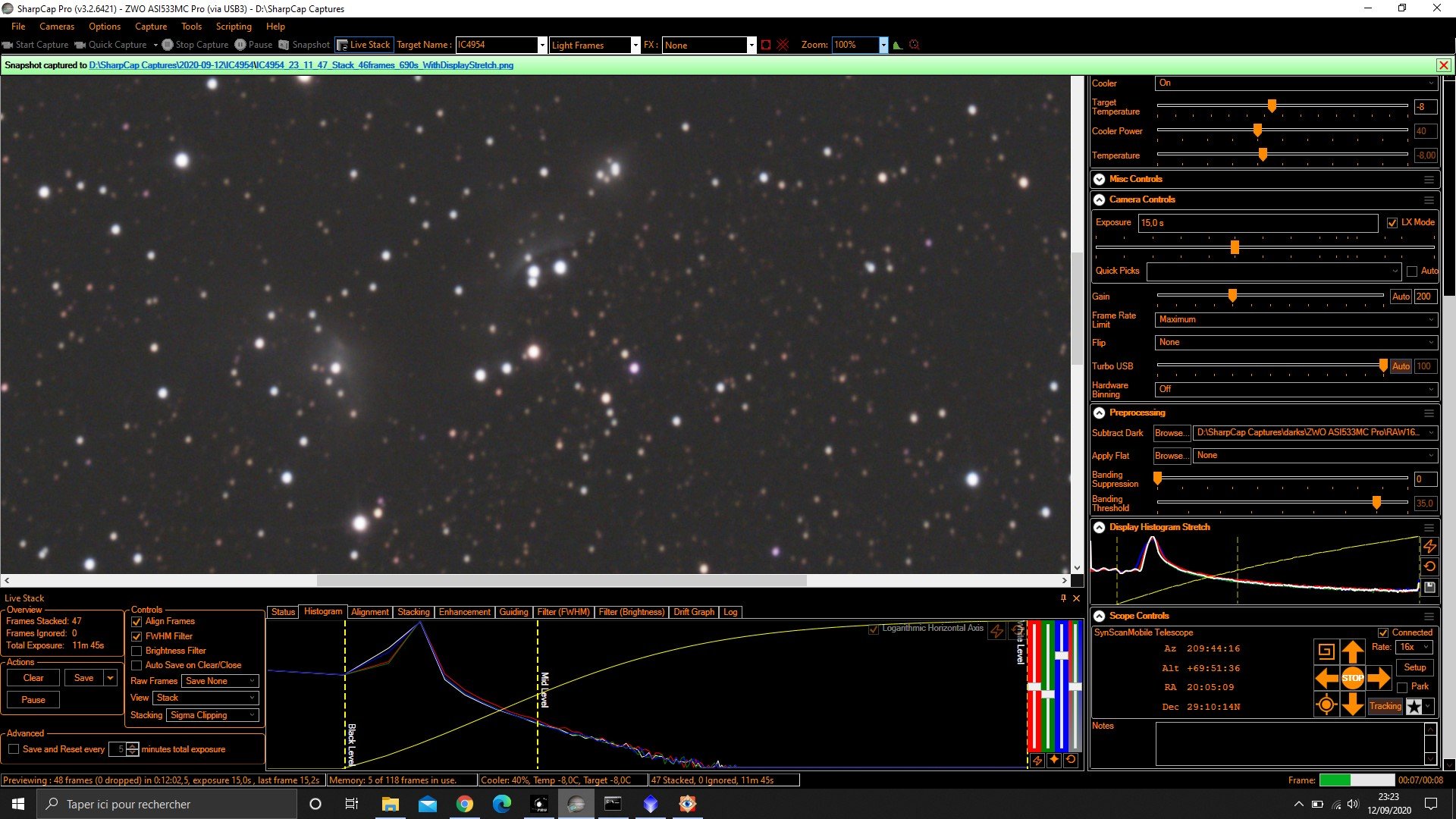Viewport: 1456px width, 819px height.
Task: Move the telescope down with the down arrow
Action: [1353, 704]
